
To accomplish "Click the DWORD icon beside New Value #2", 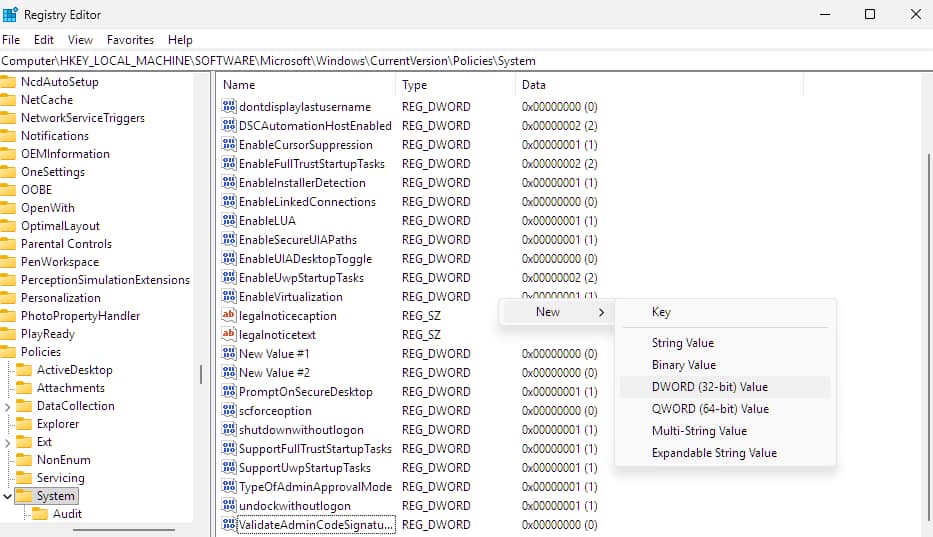I will (229, 373).
